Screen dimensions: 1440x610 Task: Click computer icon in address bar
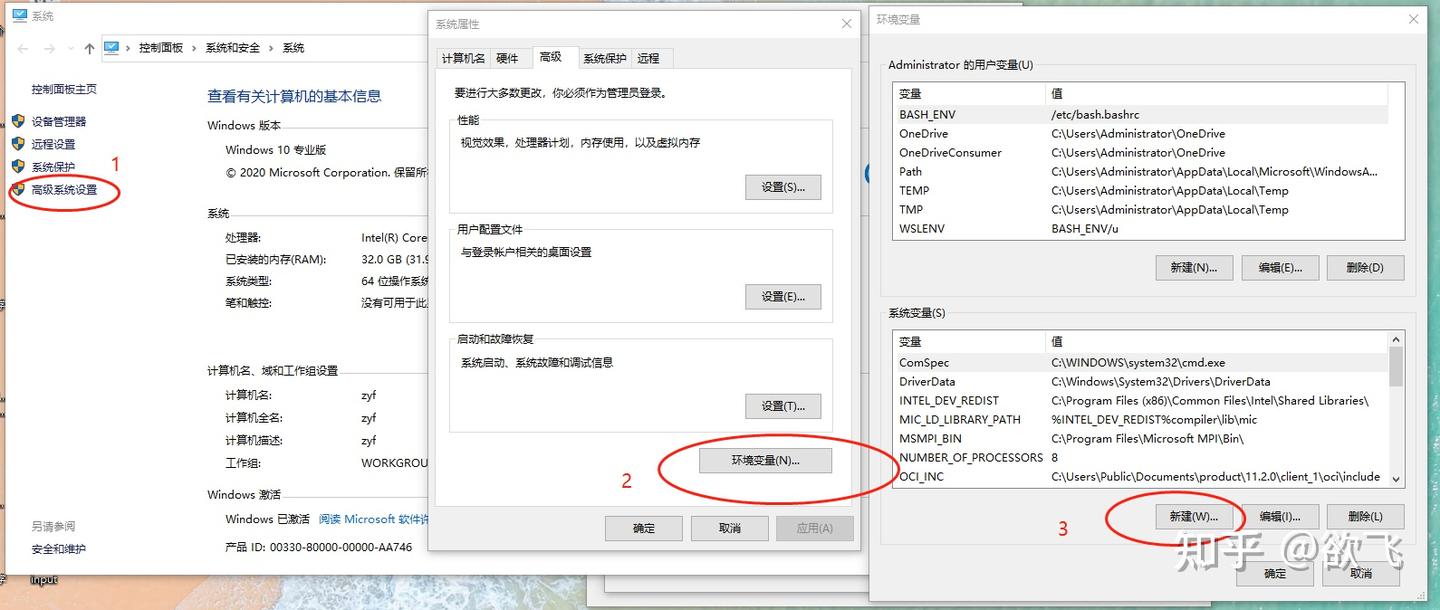tap(112, 48)
